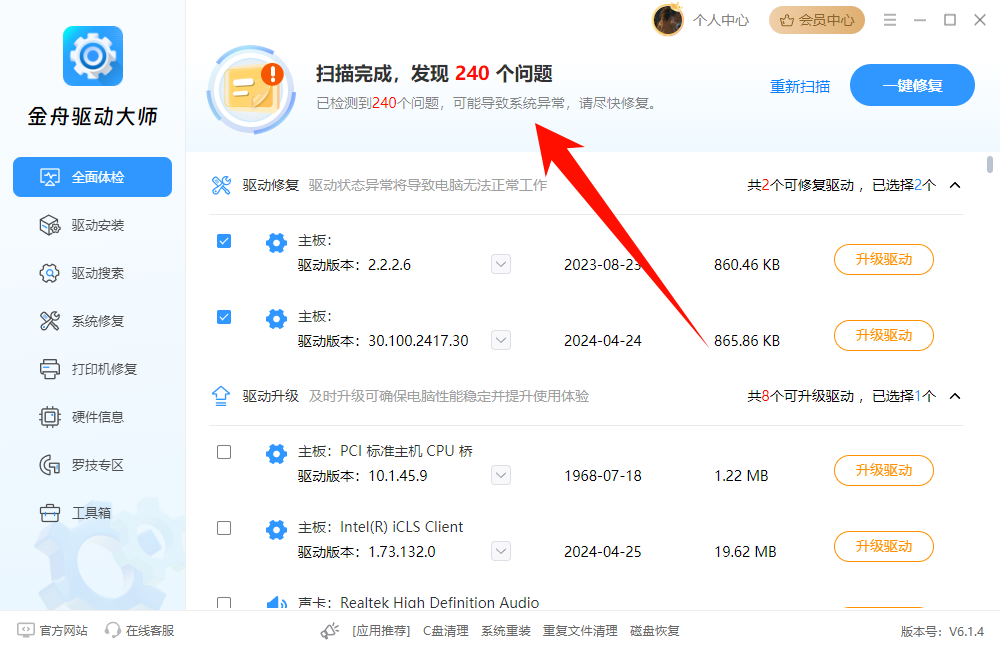Open 个人中心 via the avatar
Viewport: 1000px width, 650px height.
tap(667, 19)
